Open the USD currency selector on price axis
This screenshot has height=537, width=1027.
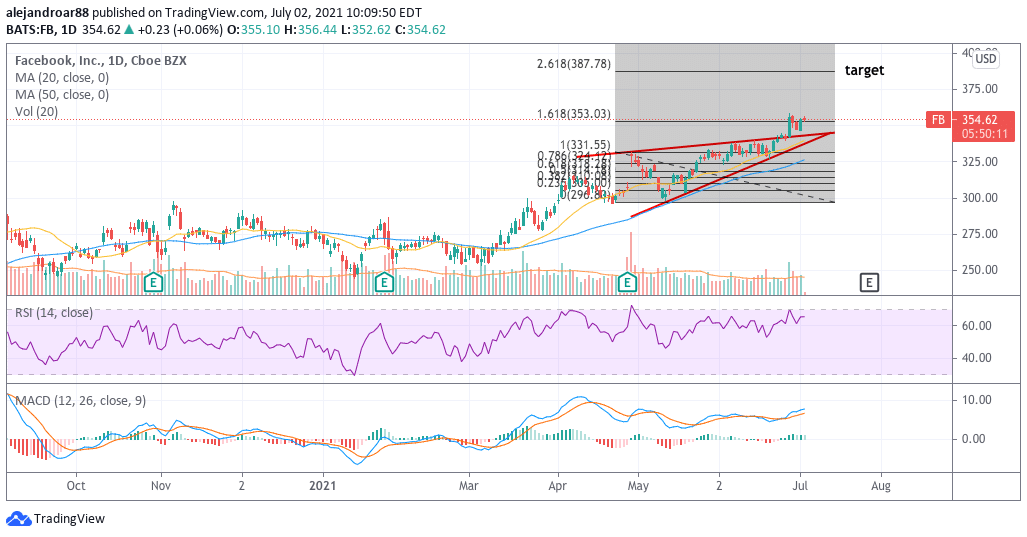point(985,59)
